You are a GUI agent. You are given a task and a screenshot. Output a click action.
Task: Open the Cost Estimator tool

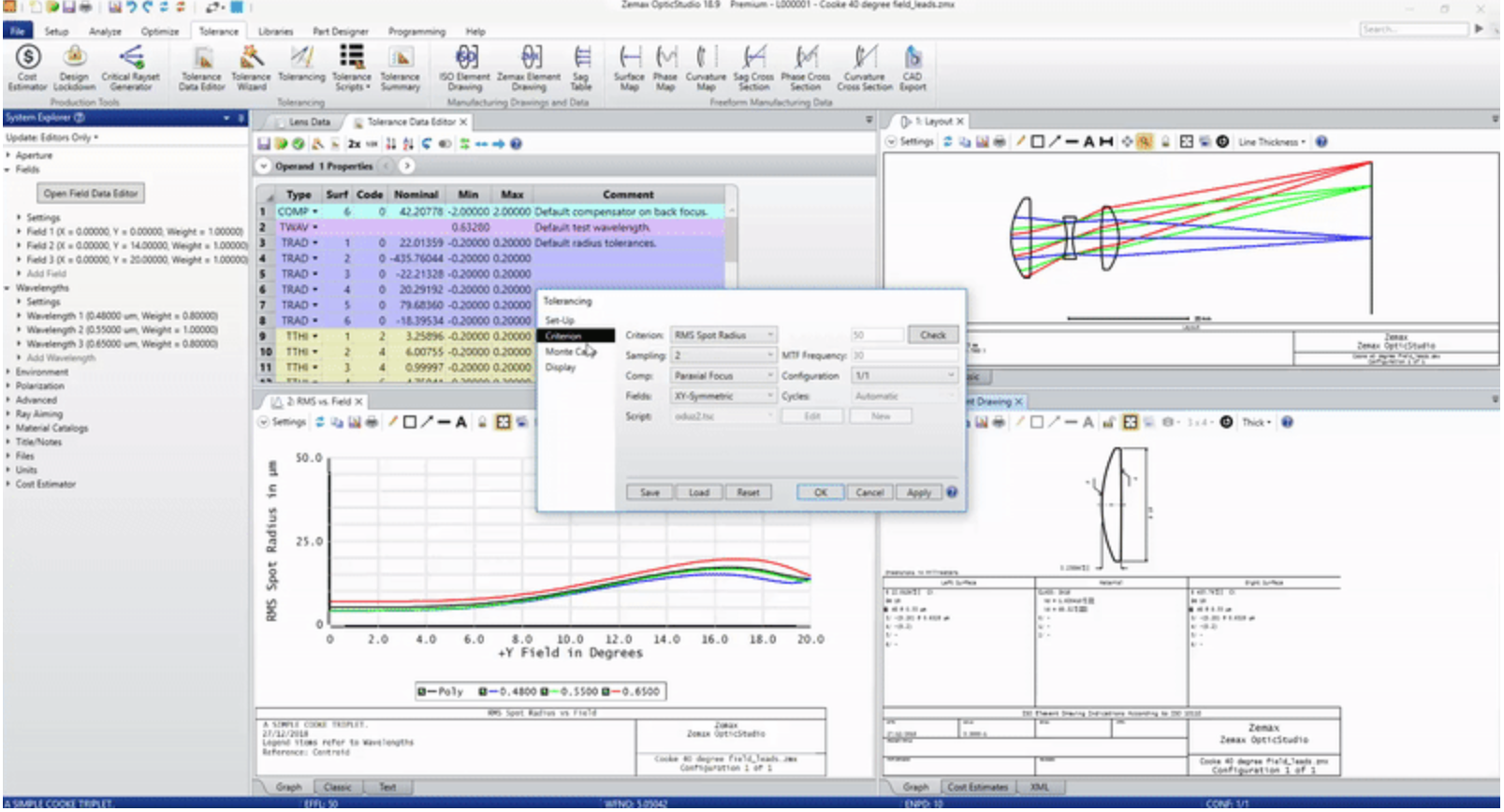click(x=27, y=67)
